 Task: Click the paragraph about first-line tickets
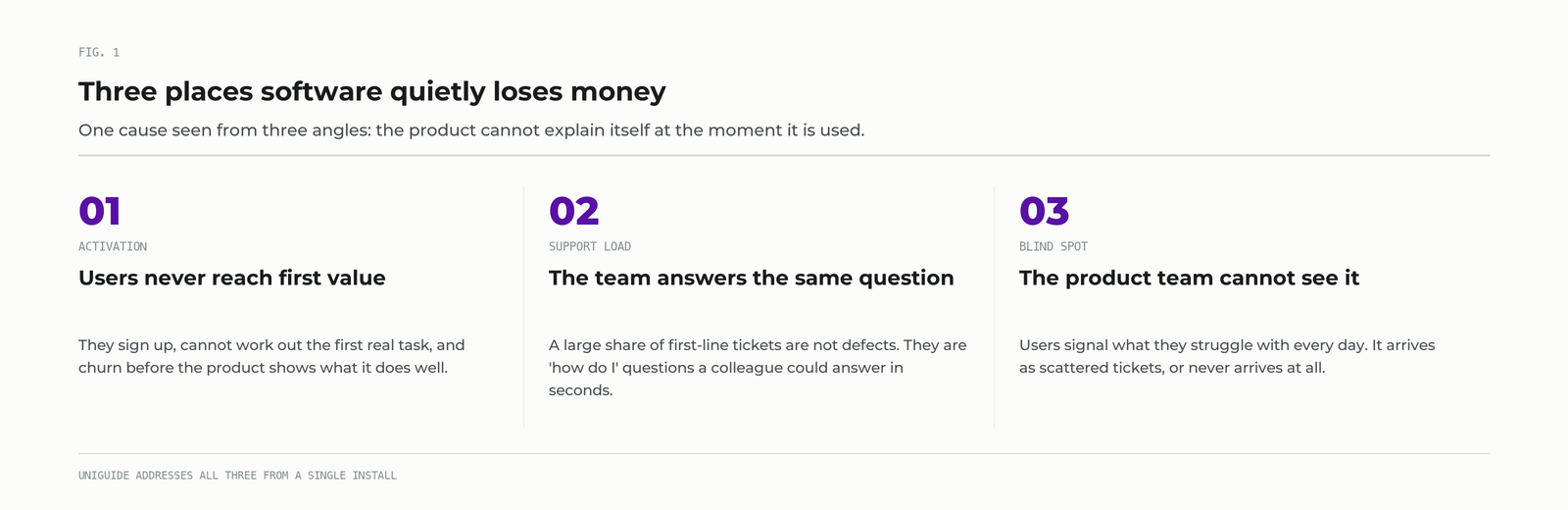(758, 368)
